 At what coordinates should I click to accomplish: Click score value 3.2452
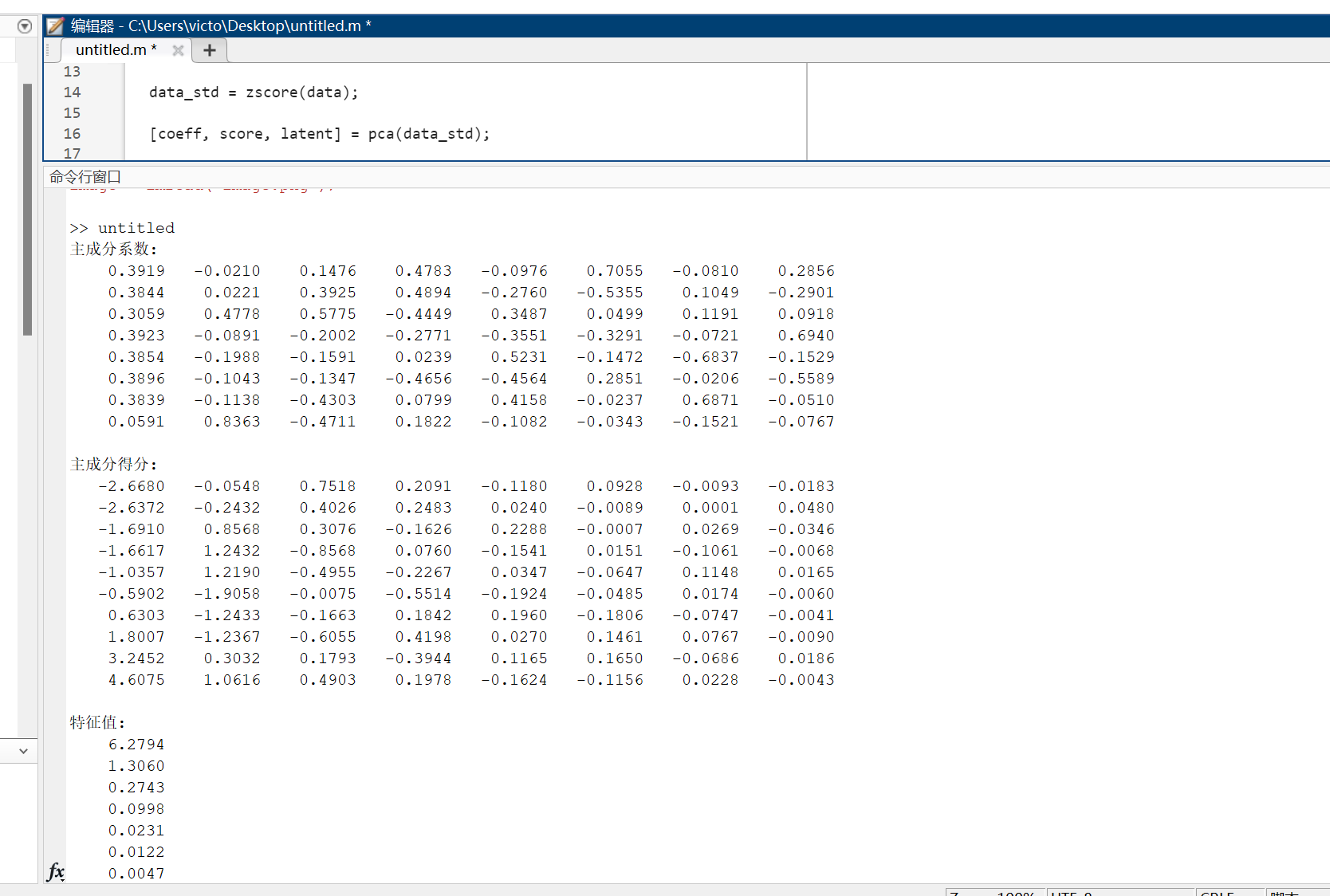tap(136, 658)
